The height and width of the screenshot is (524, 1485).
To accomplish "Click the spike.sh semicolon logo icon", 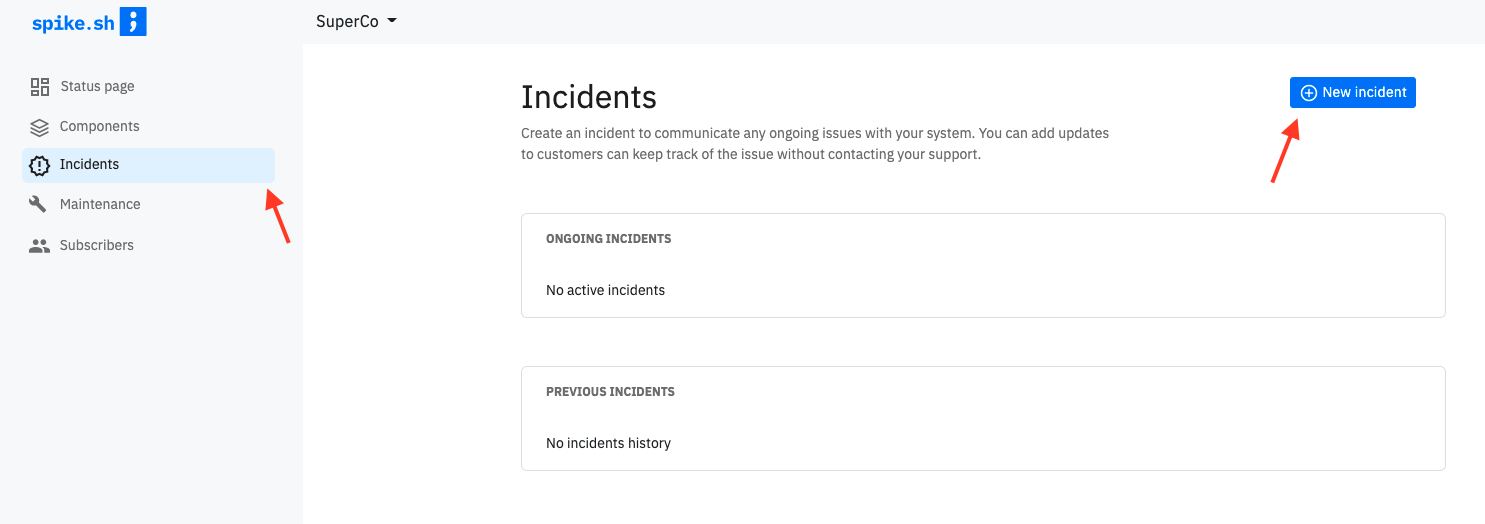I will (133, 21).
